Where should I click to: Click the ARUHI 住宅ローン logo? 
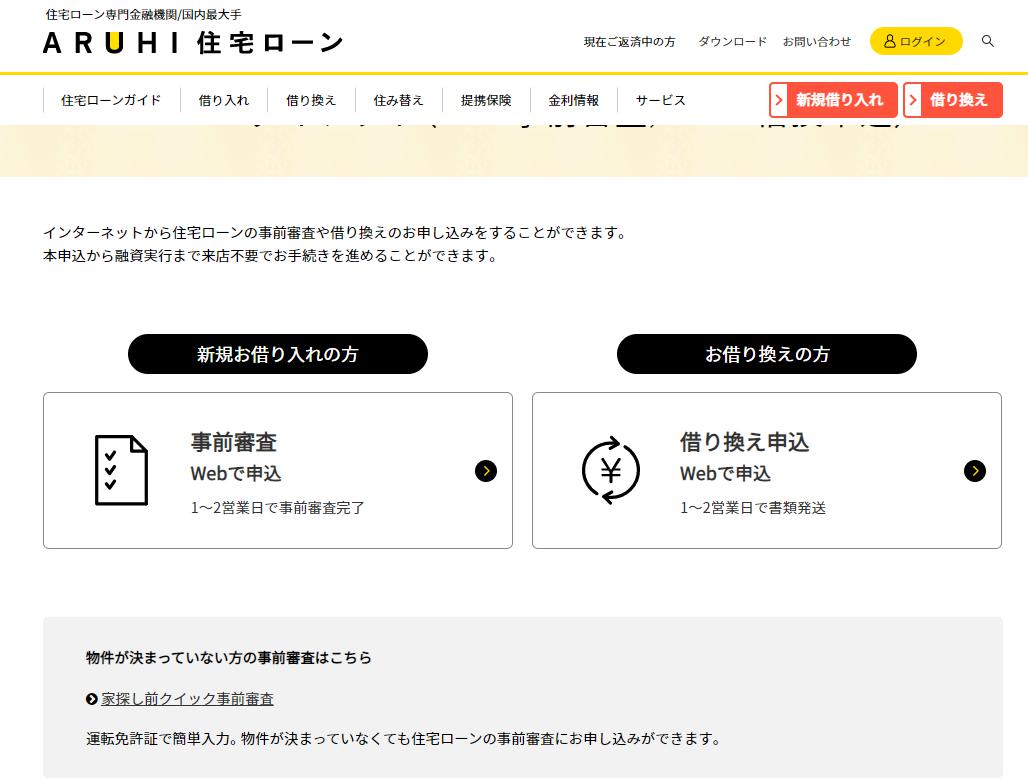pyautogui.click(x=190, y=42)
